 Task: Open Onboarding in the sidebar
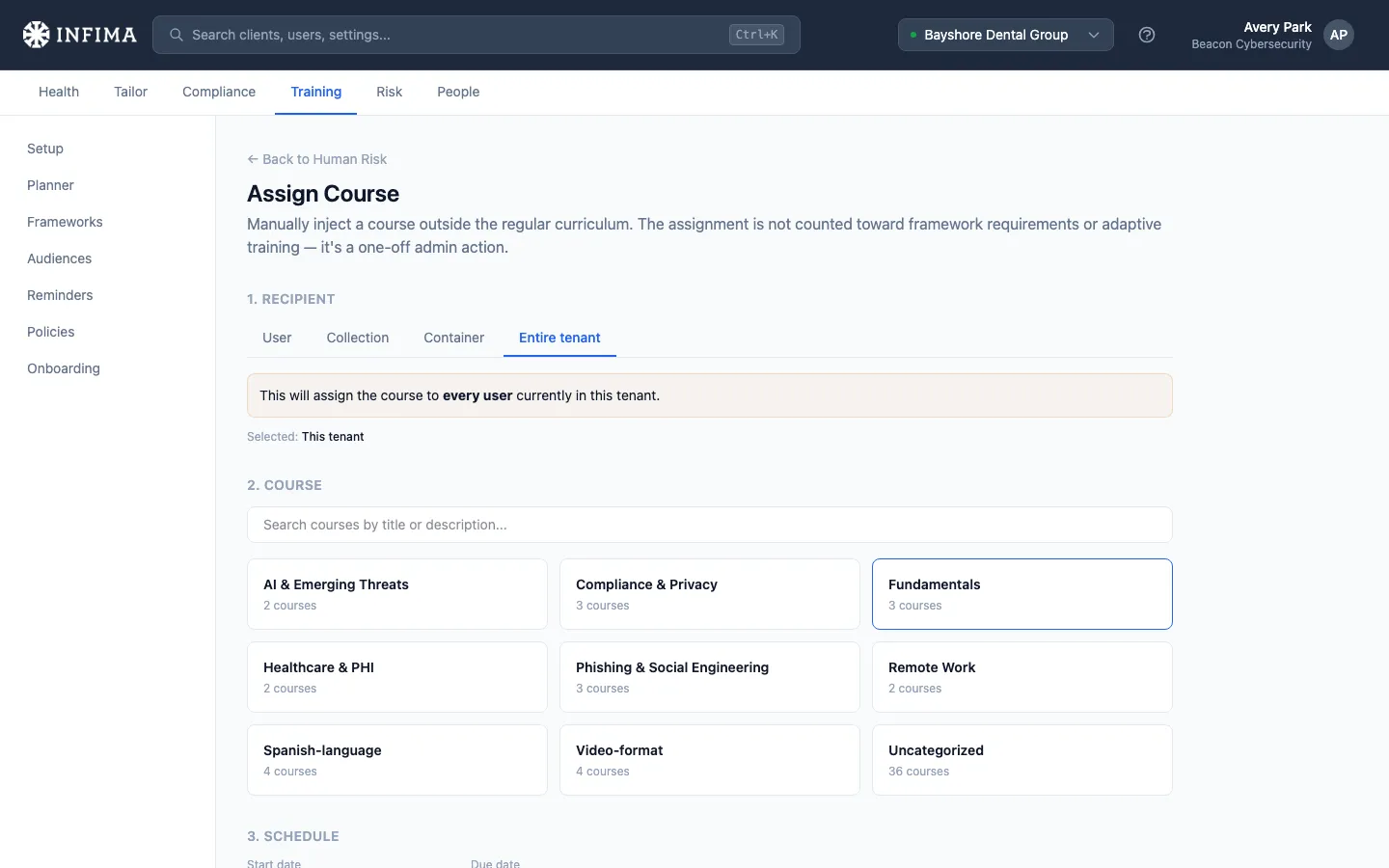click(64, 368)
